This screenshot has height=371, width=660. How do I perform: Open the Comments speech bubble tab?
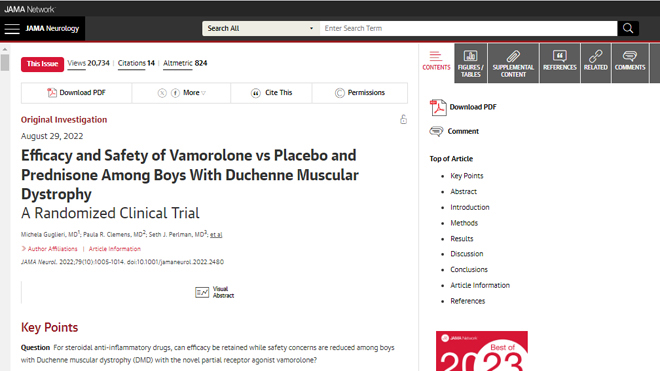click(x=630, y=63)
